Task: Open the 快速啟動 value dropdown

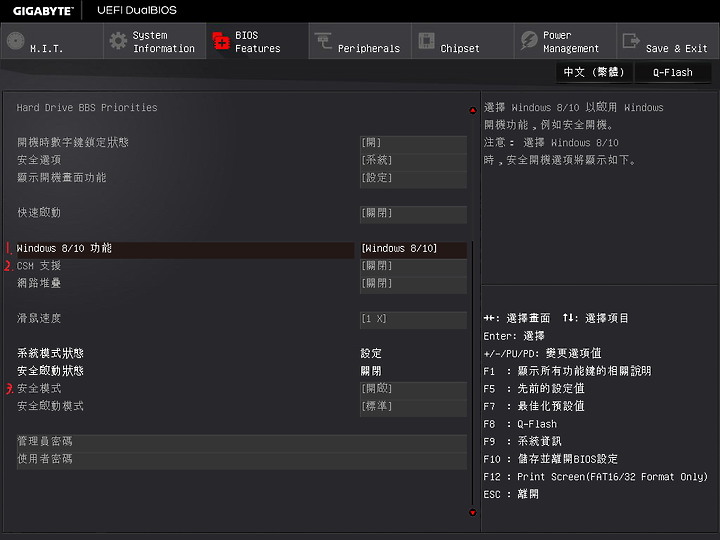Action: coord(413,214)
